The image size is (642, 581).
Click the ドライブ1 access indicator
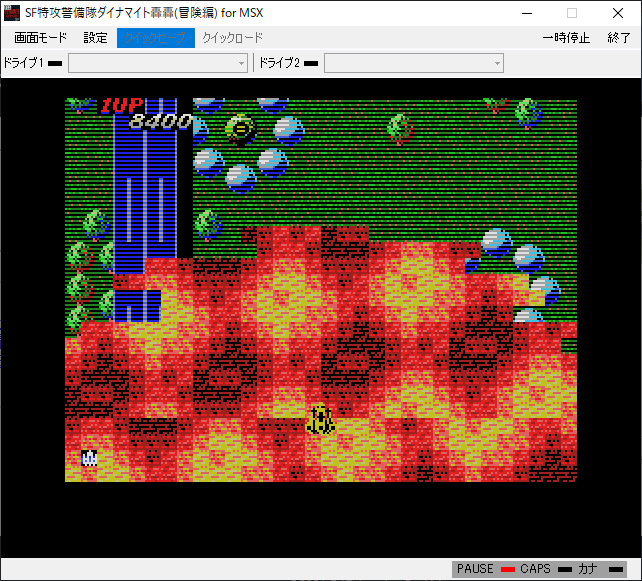coord(55,63)
